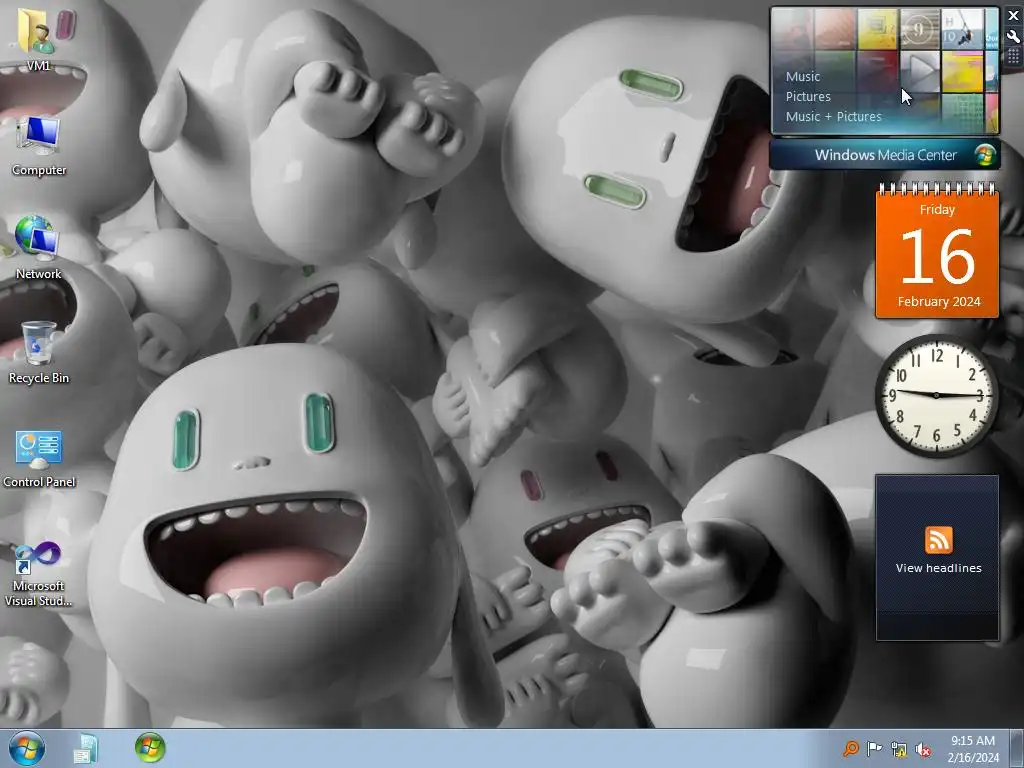Click View headlines in the feed gadget

[x=938, y=568]
